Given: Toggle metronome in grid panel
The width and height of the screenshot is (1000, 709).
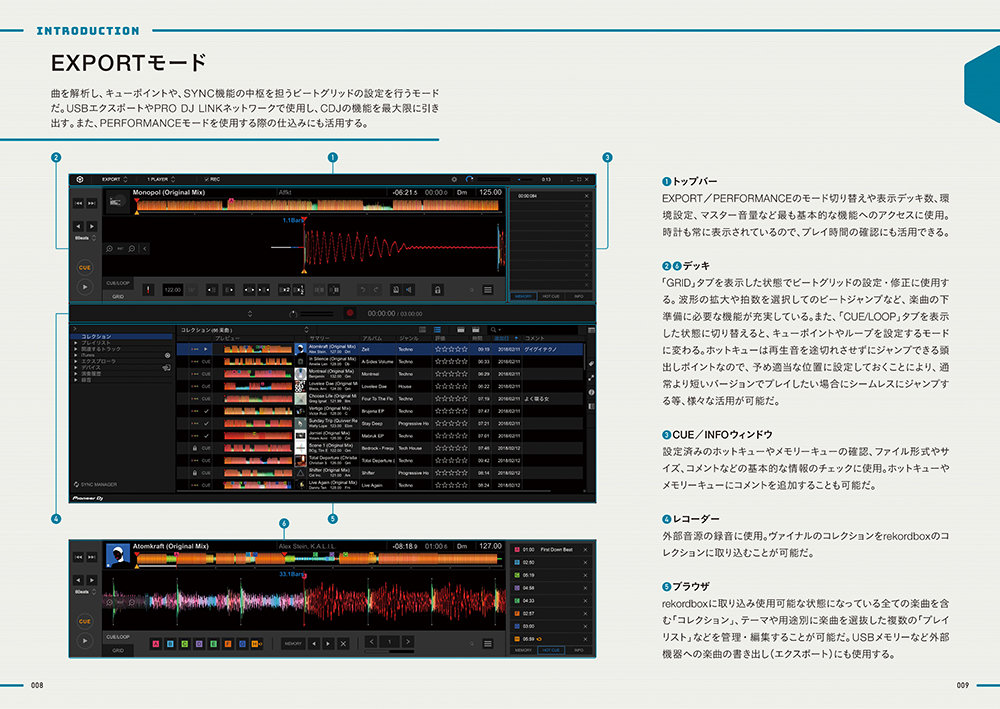Looking at the screenshot, I should pyautogui.click(x=395, y=289).
